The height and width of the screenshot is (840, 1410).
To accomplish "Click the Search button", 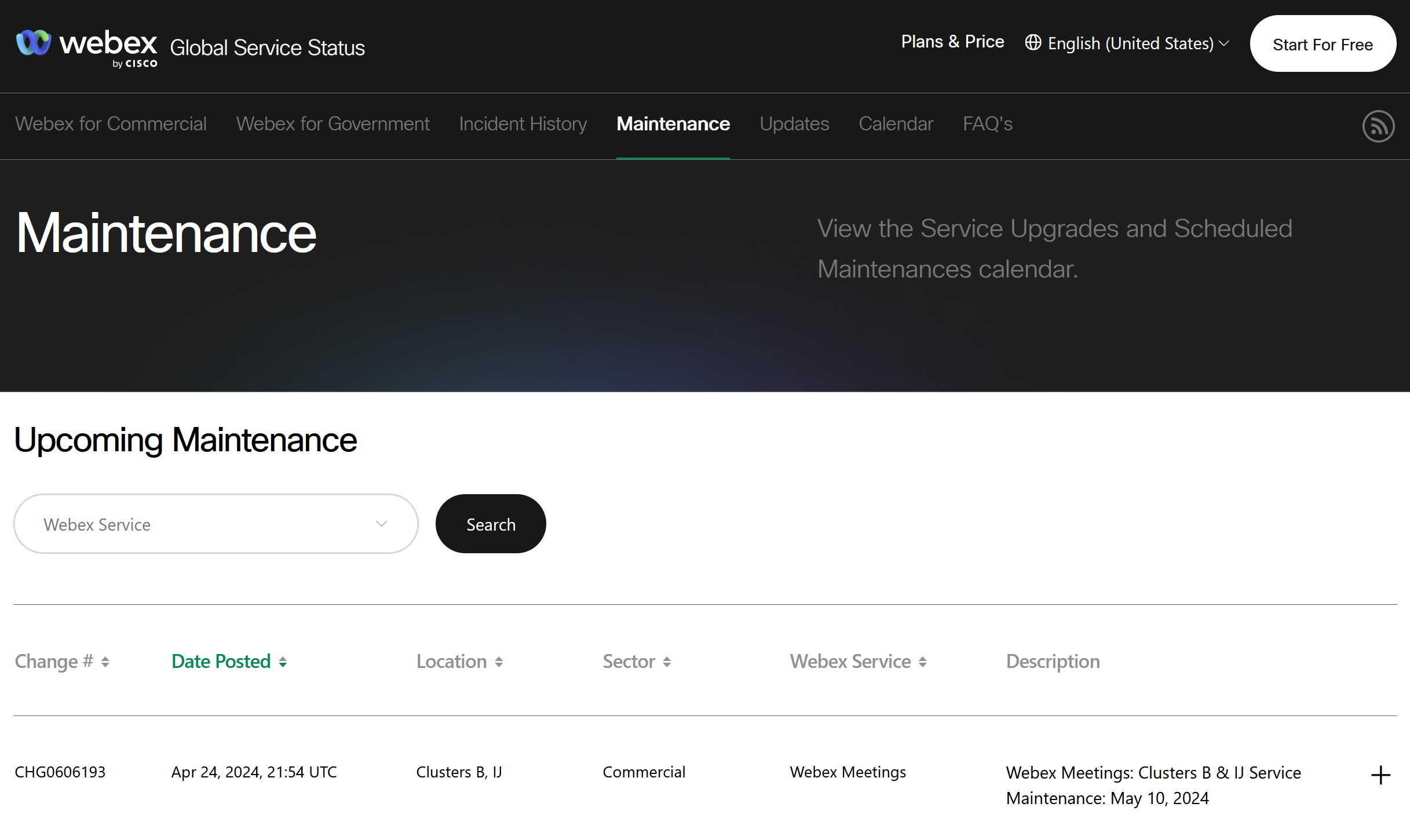I will (490, 524).
